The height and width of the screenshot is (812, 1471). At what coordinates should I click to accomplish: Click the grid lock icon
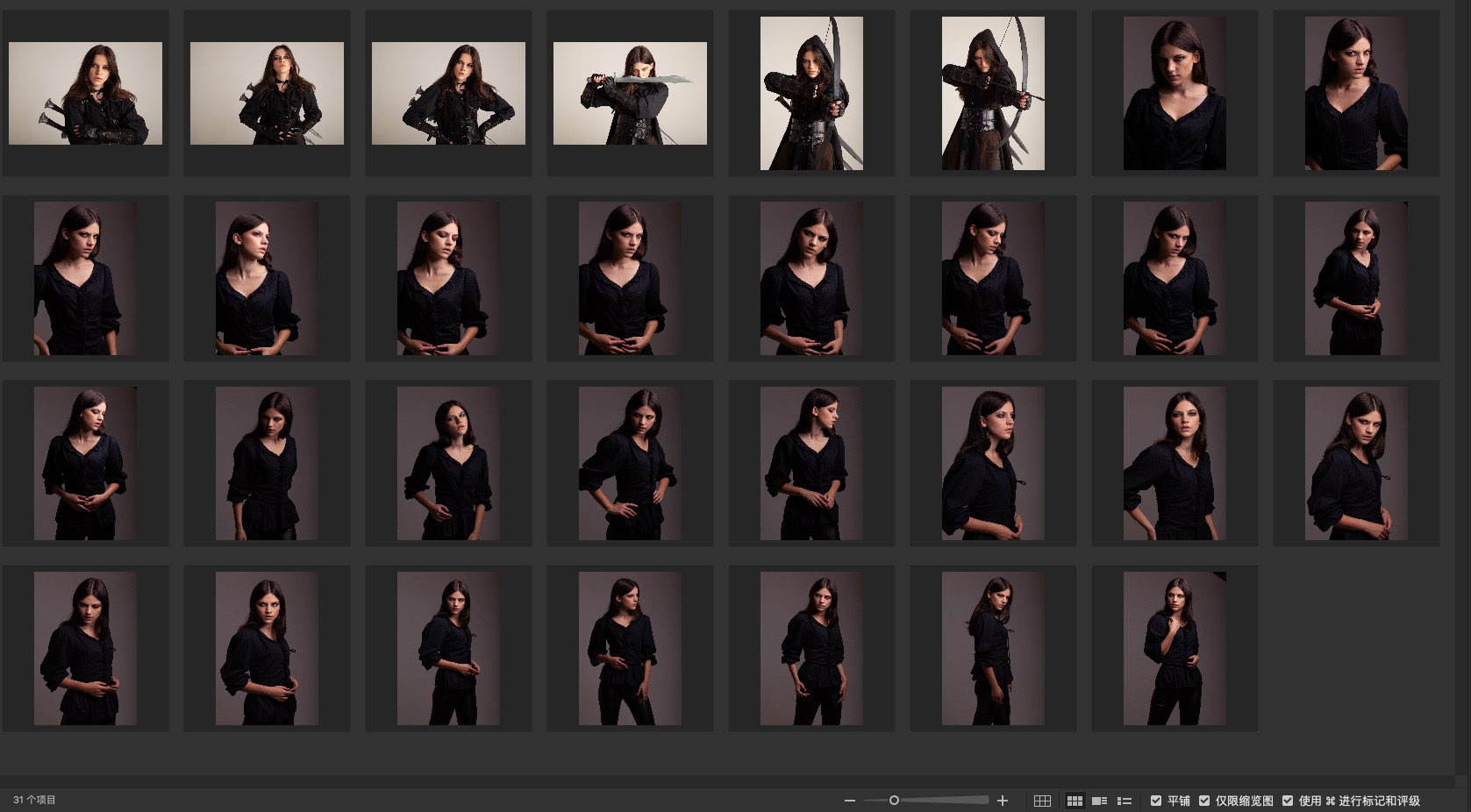[x=1042, y=801]
